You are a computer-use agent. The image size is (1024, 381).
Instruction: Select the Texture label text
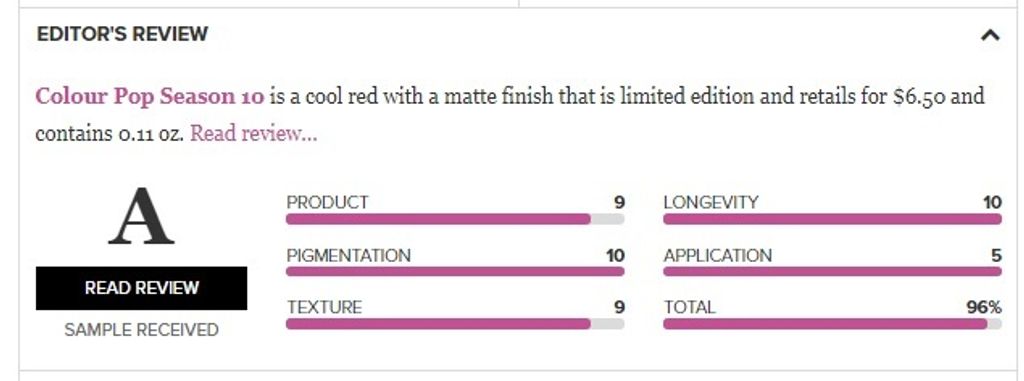(x=324, y=307)
